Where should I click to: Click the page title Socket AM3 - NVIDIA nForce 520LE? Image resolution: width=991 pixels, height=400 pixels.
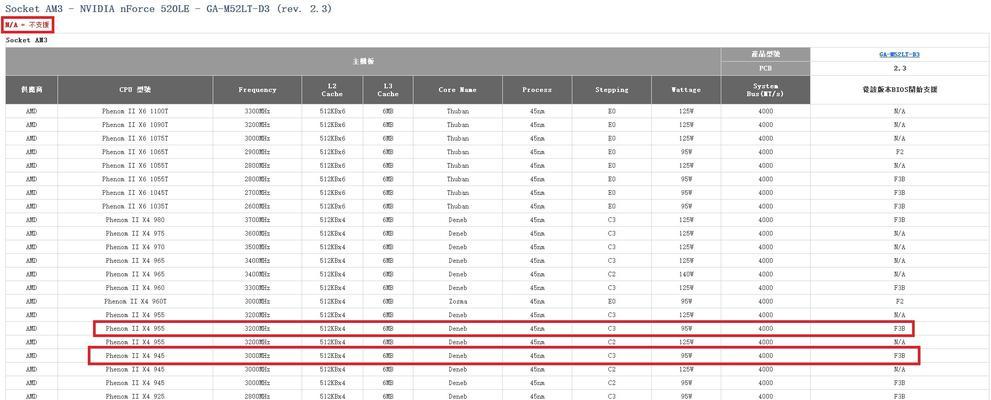tap(168, 9)
